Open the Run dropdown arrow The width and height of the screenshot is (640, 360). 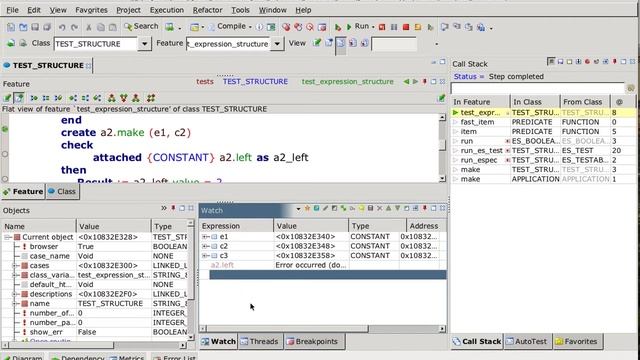(373, 27)
